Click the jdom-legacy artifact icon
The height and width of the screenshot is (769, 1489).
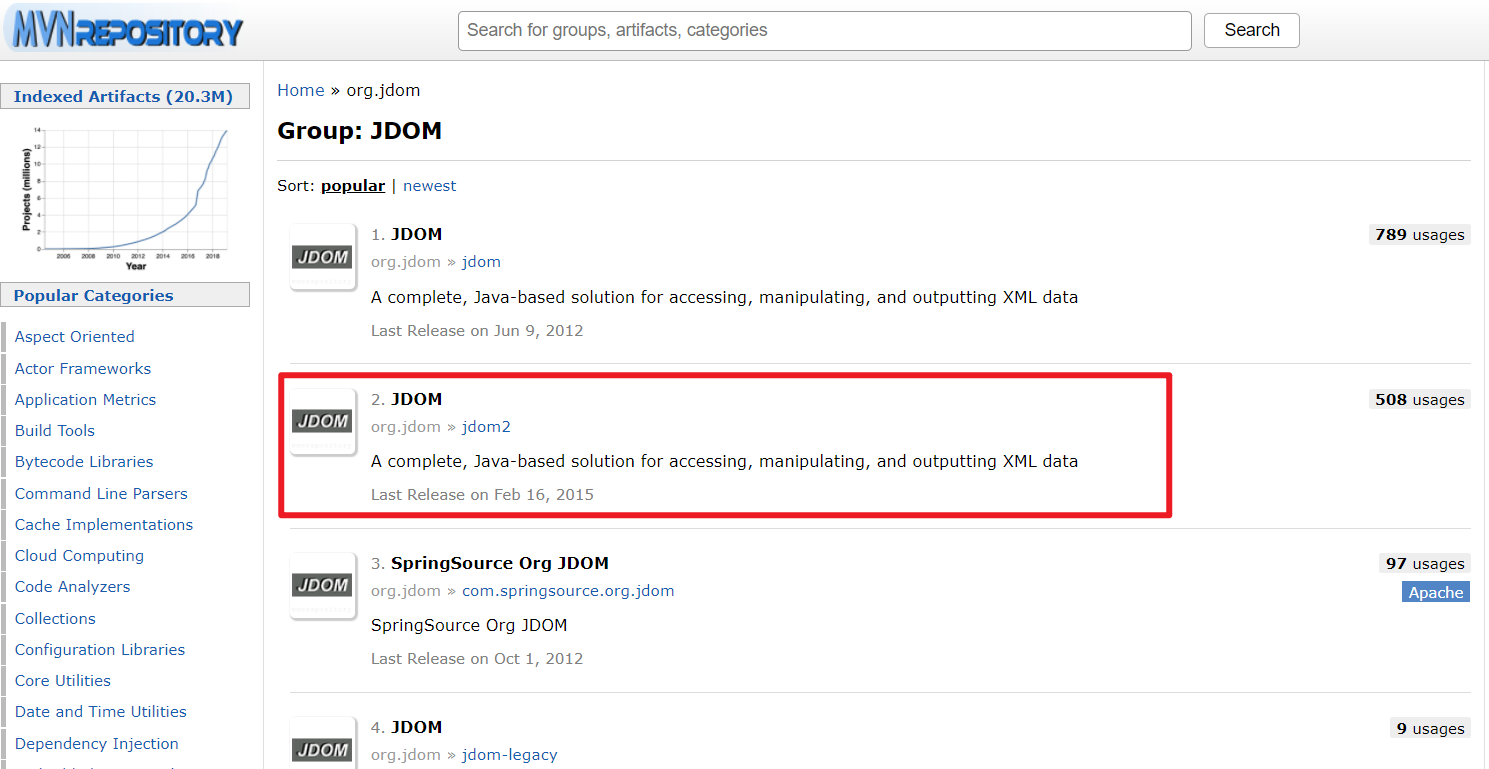point(322,745)
